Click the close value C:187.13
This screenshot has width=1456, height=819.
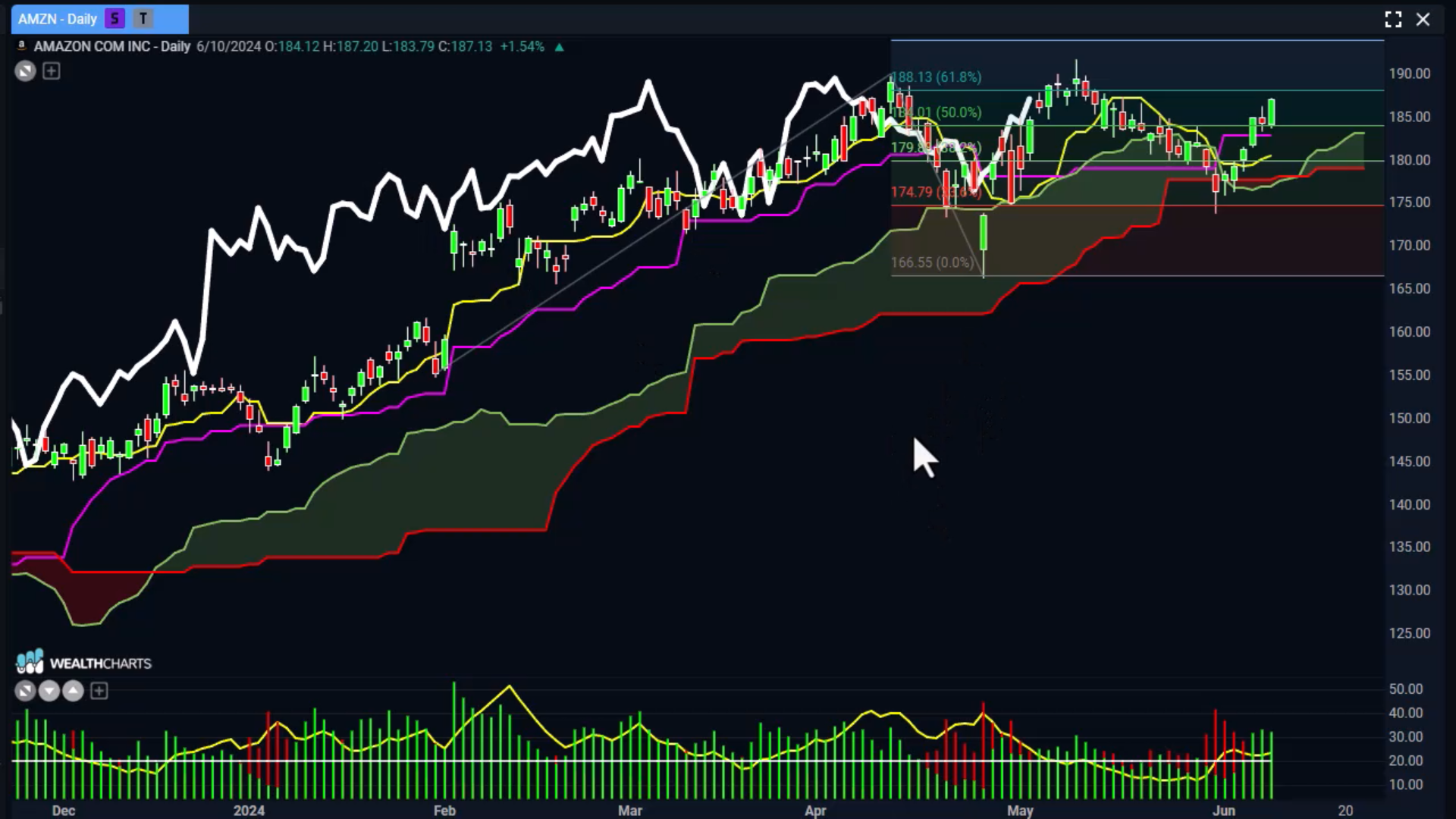(x=465, y=46)
